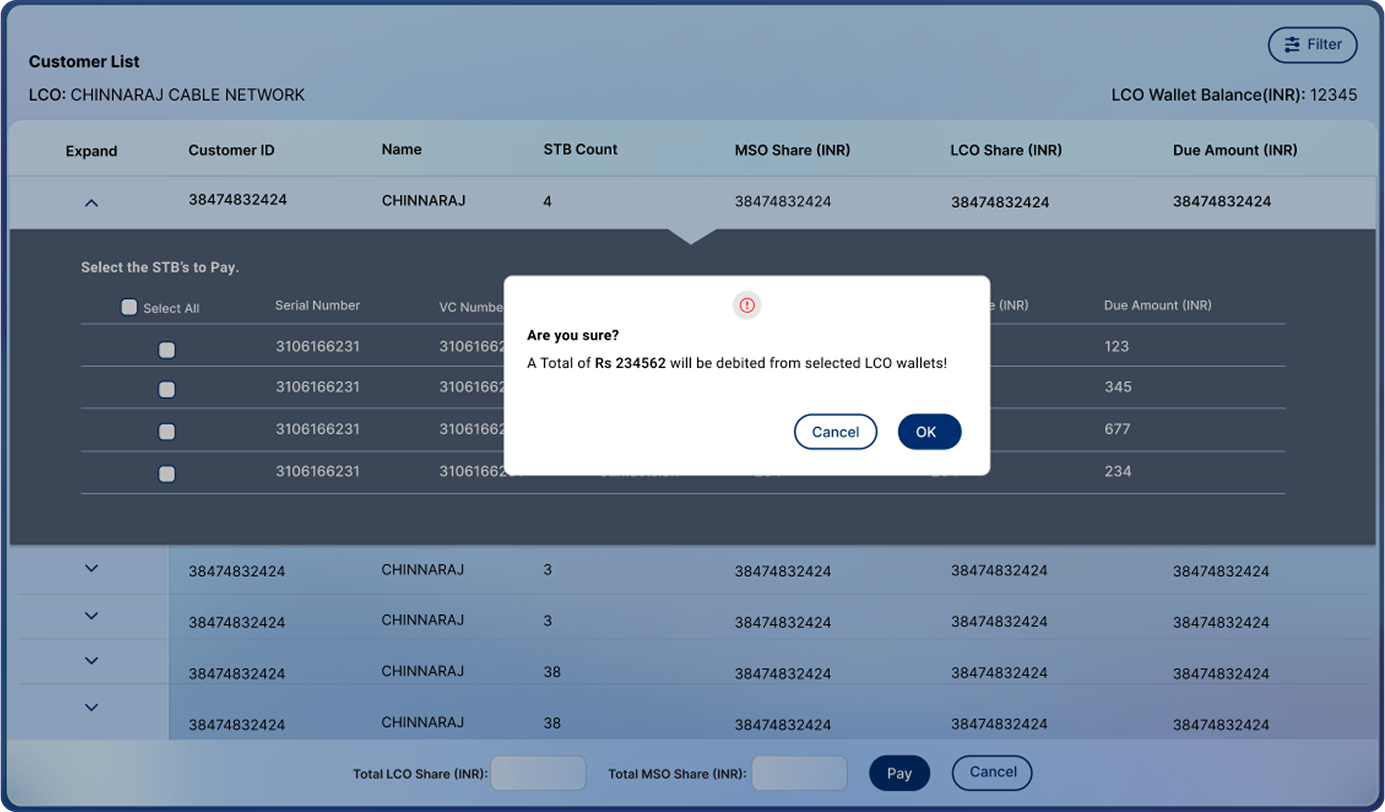
Task: Click the MSO Share (INR) column header
Action: tap(792, 150)
